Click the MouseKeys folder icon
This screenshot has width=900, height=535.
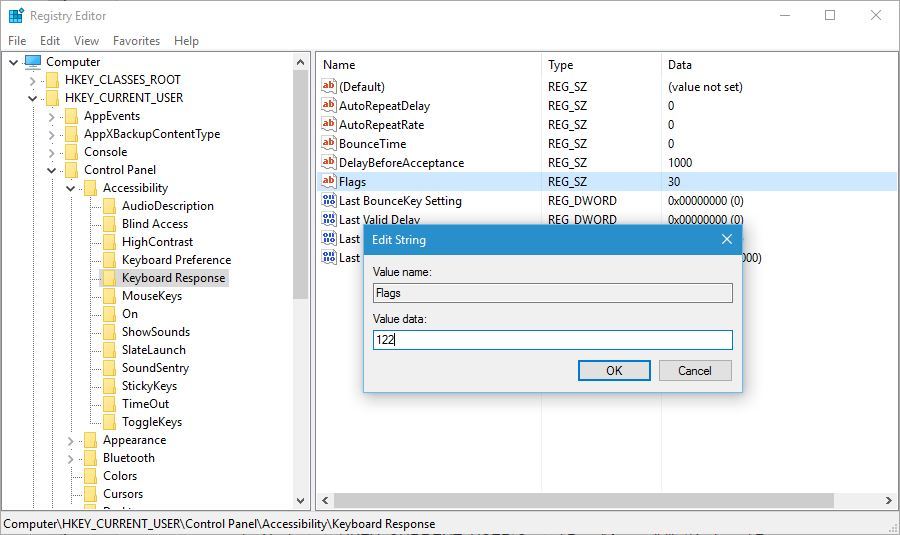click(x=109, y=296)
